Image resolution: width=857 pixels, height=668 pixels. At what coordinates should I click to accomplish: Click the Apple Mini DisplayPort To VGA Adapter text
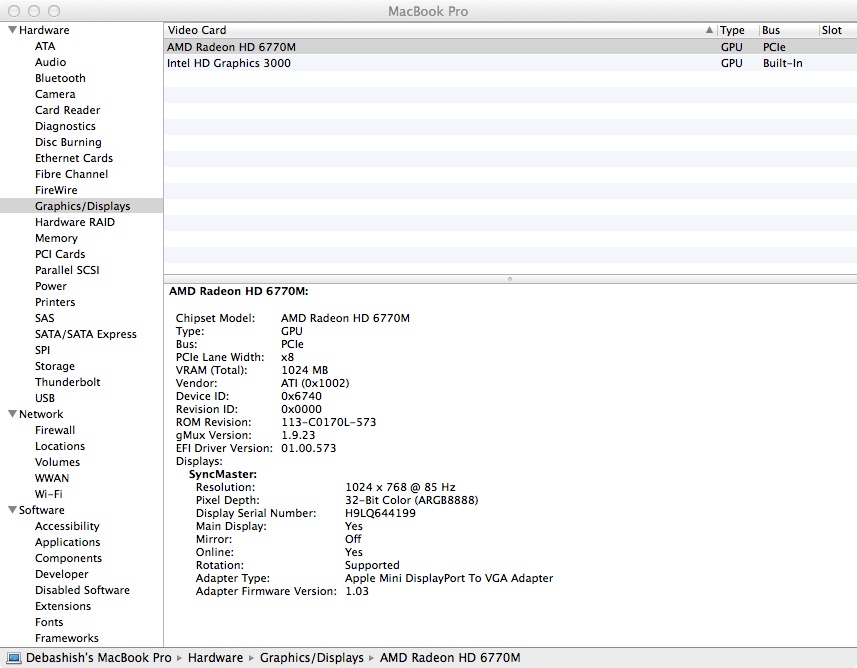point(449,578)
